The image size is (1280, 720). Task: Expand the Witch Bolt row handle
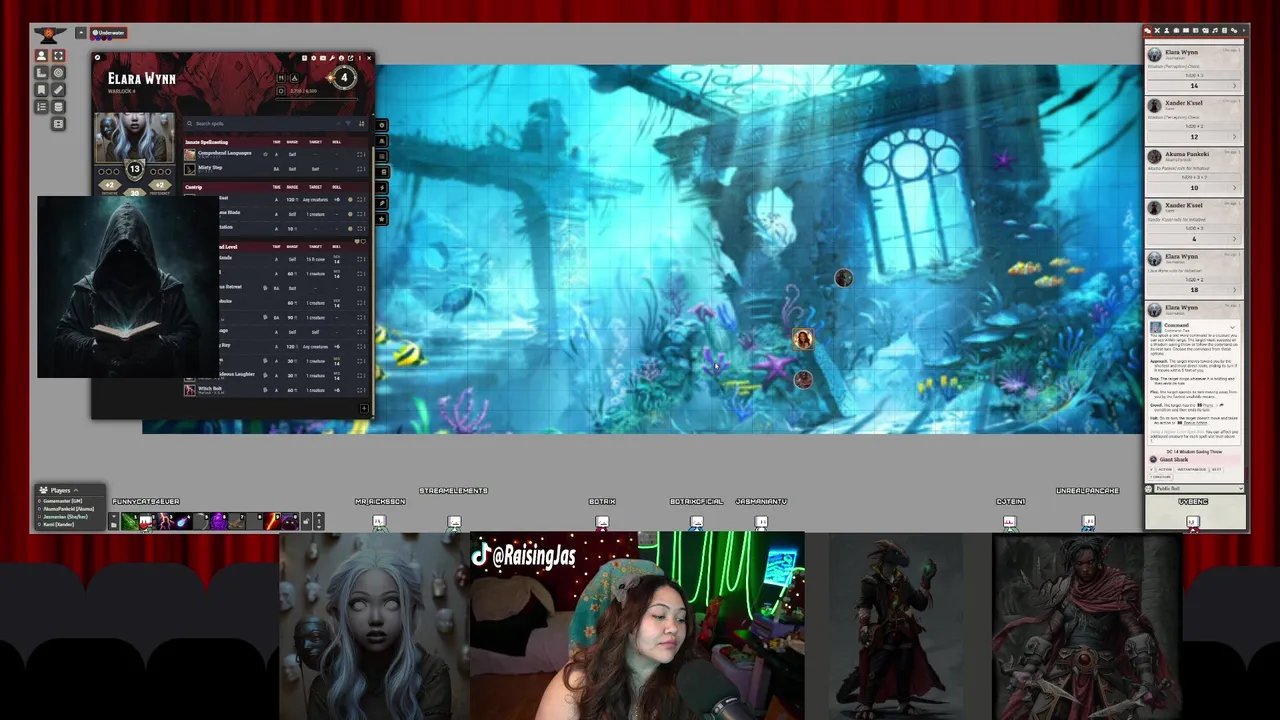(x=361, y=390)
